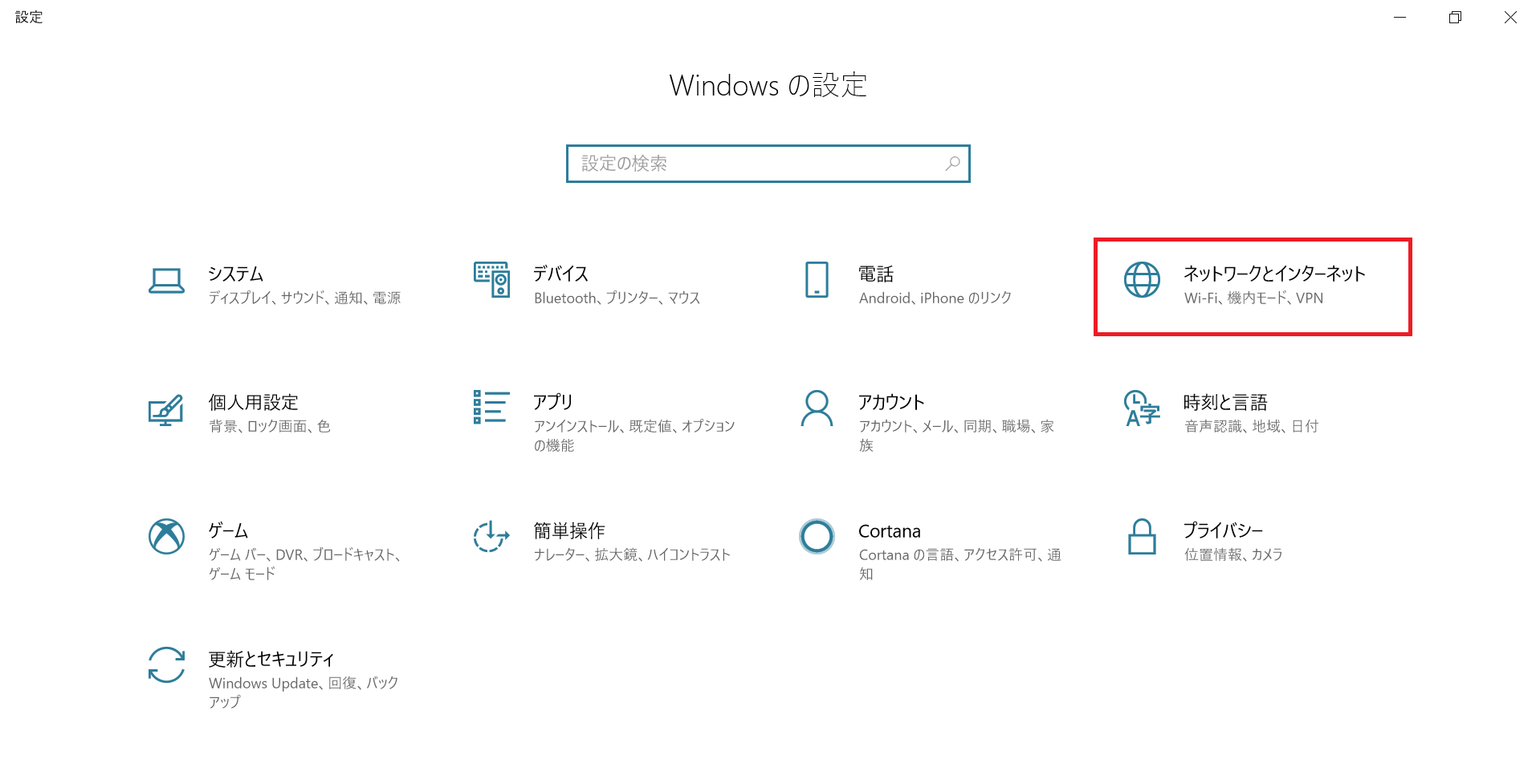Image resolution: width=1536 pixels, height=784 pixels.
Task: Open 更新とセキュリティ title
Action: 271,659
